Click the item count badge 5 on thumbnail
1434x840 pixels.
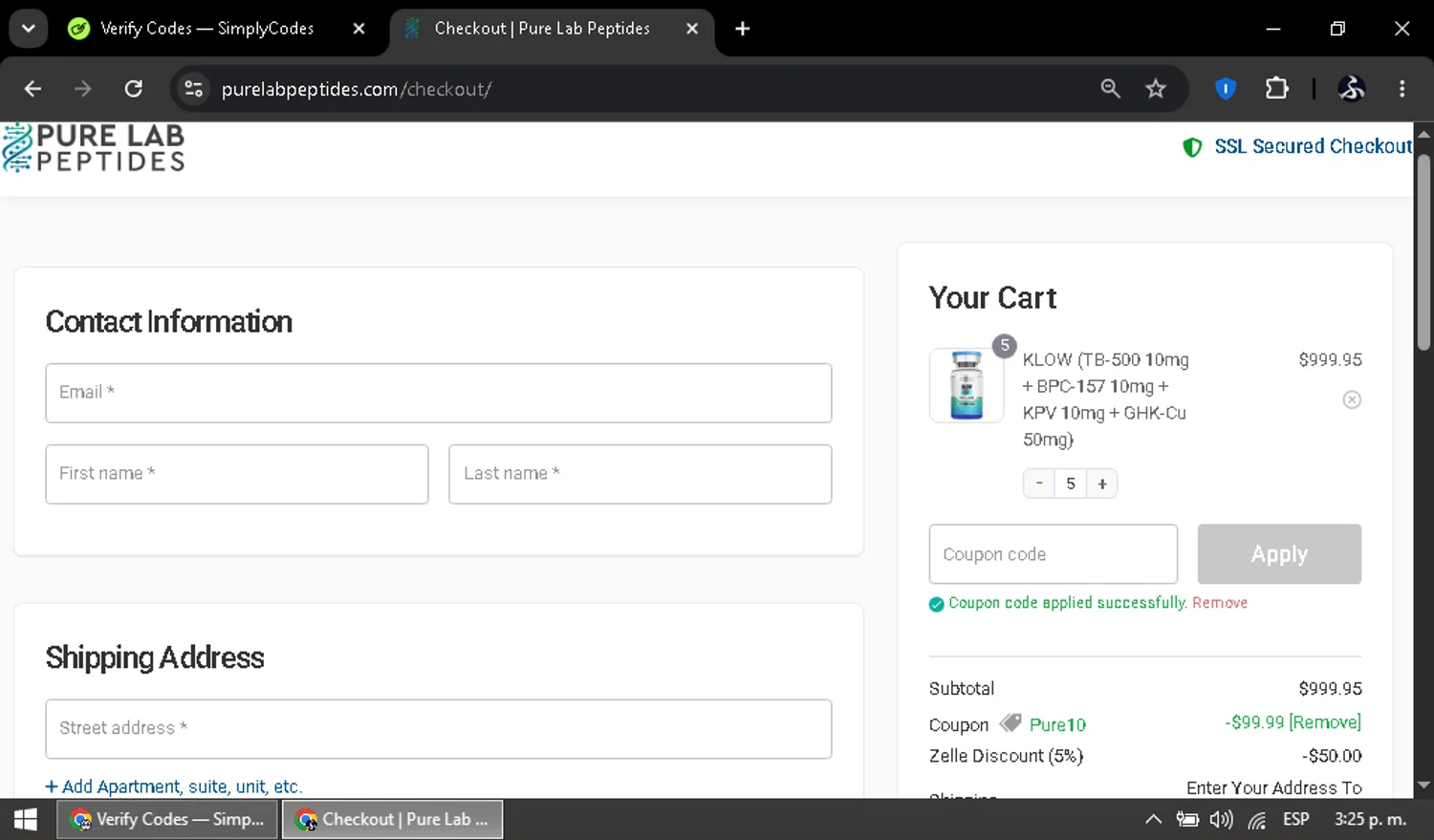click(1004, 346)
